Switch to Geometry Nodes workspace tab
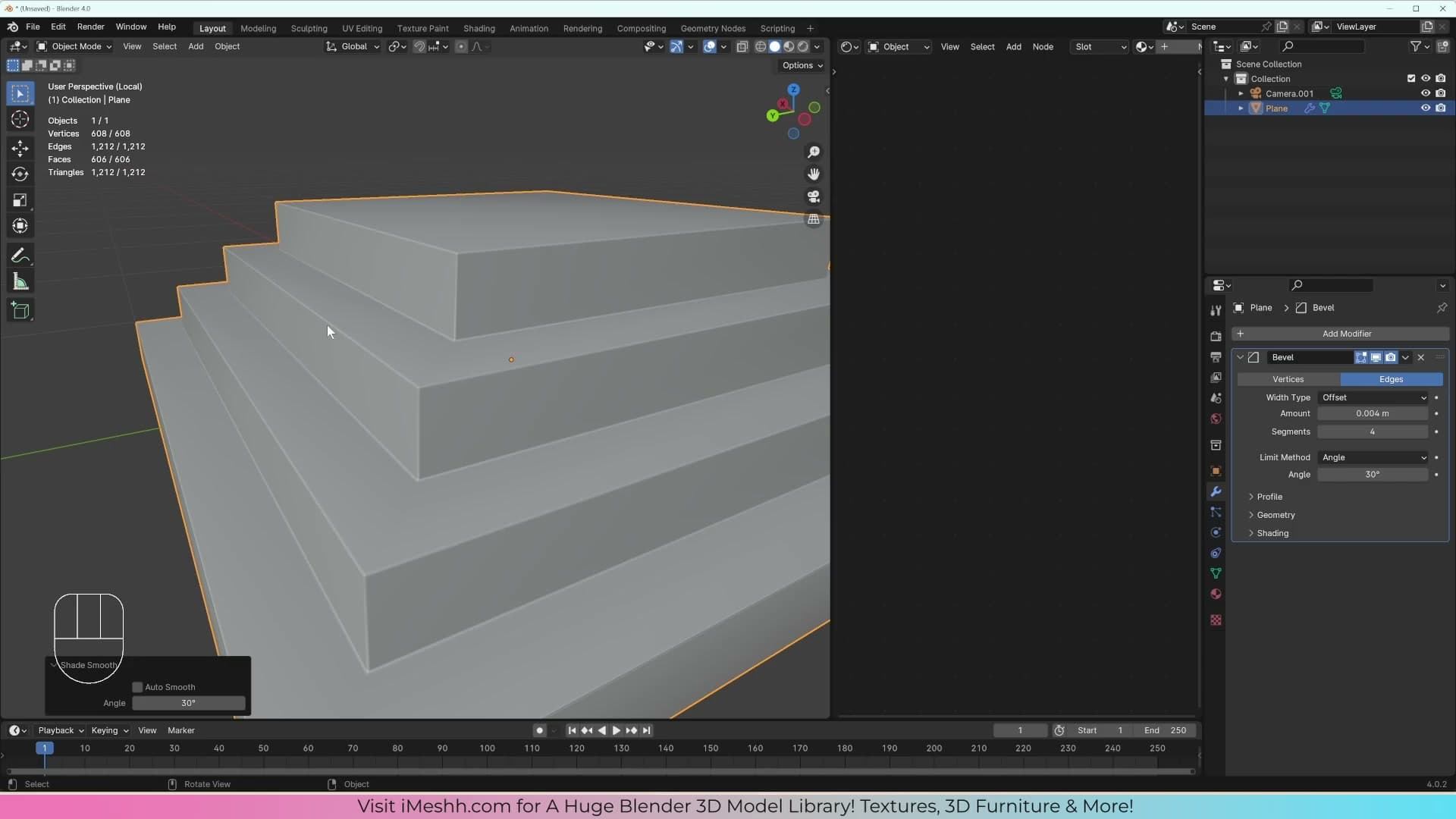 coord(713,29)
